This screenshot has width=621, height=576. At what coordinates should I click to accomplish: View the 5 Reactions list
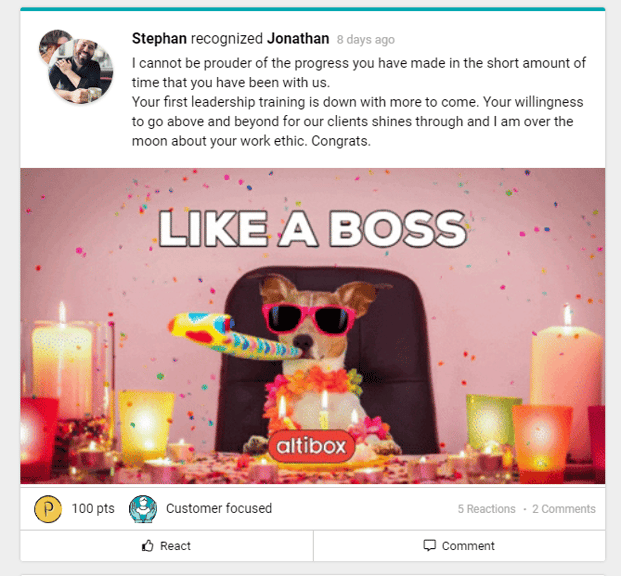coord(487,509)
